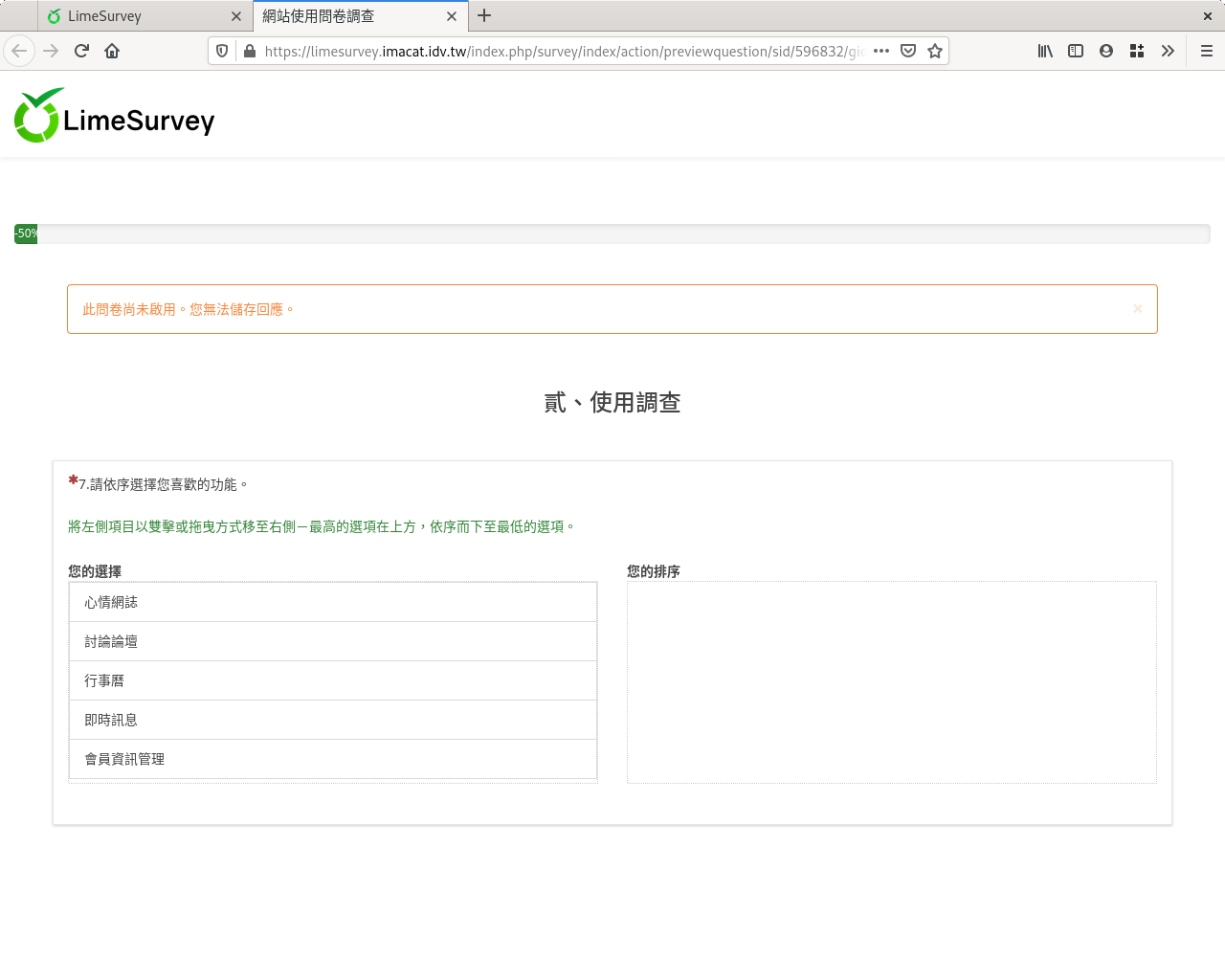Select the 討論論壇 choice item
This screenshot has height=980, width=1225.
tap(333, 641)
